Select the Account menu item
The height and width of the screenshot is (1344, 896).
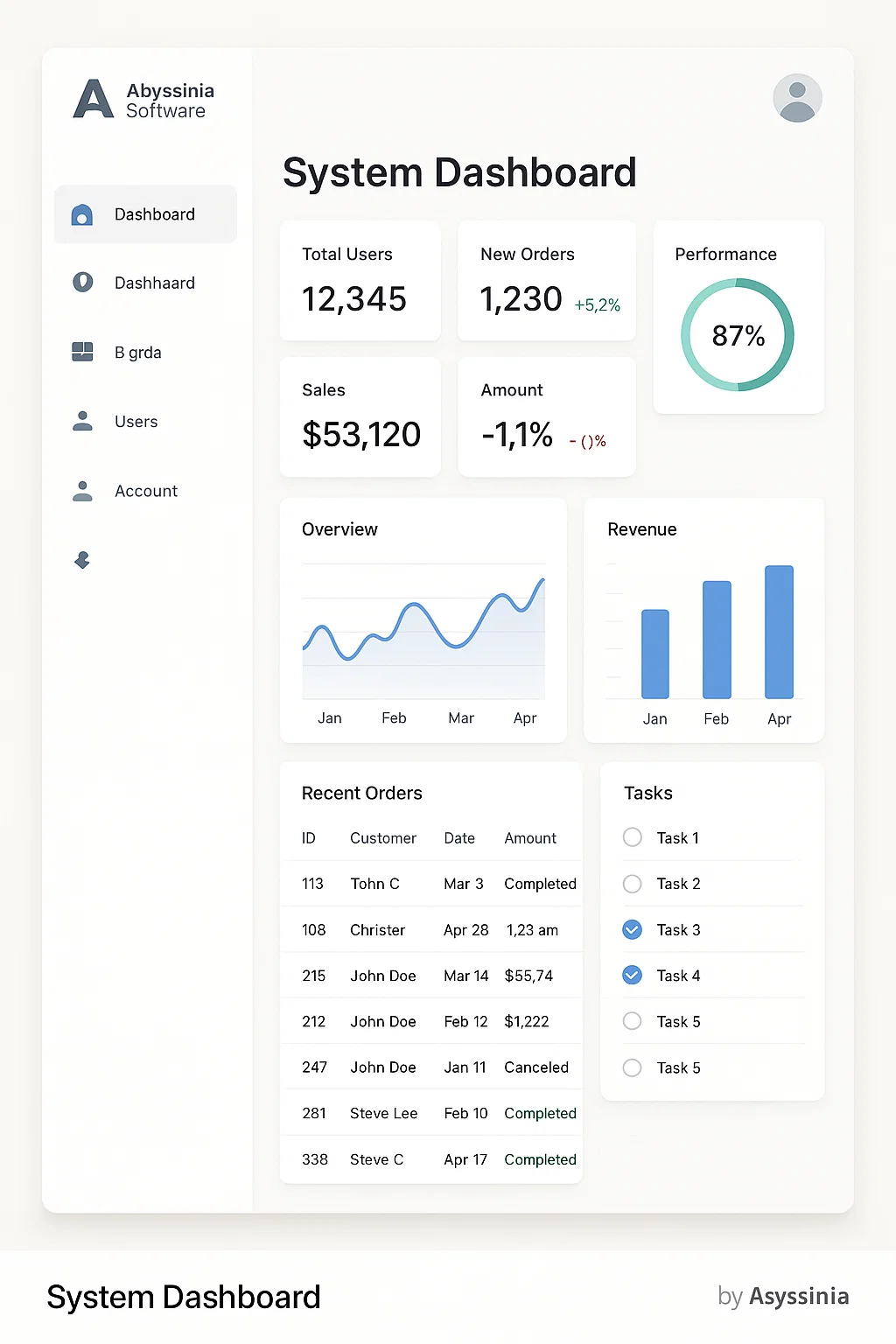click(146, 491)
